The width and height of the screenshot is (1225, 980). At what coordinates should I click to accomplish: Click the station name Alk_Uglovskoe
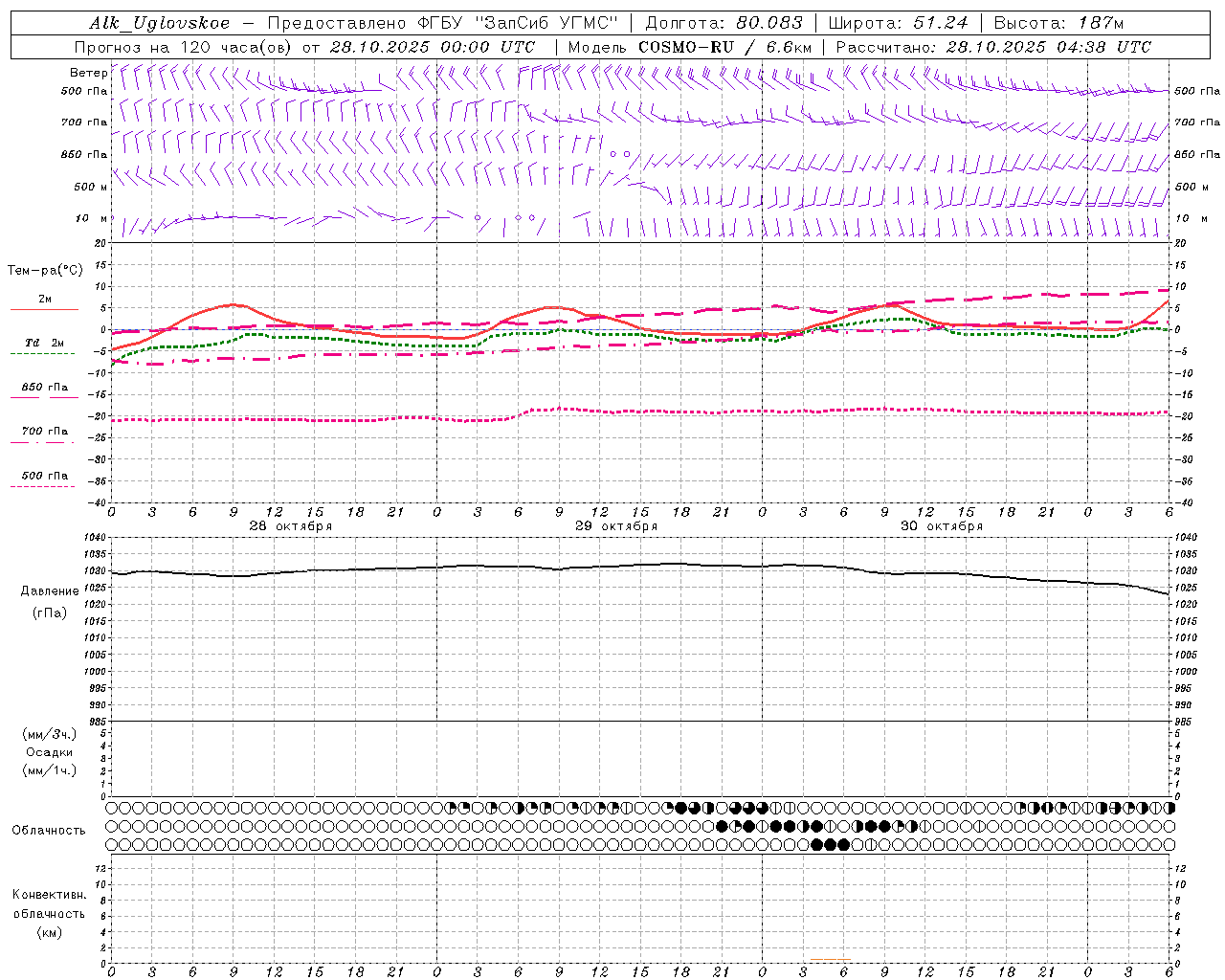[x=160, y=23]
